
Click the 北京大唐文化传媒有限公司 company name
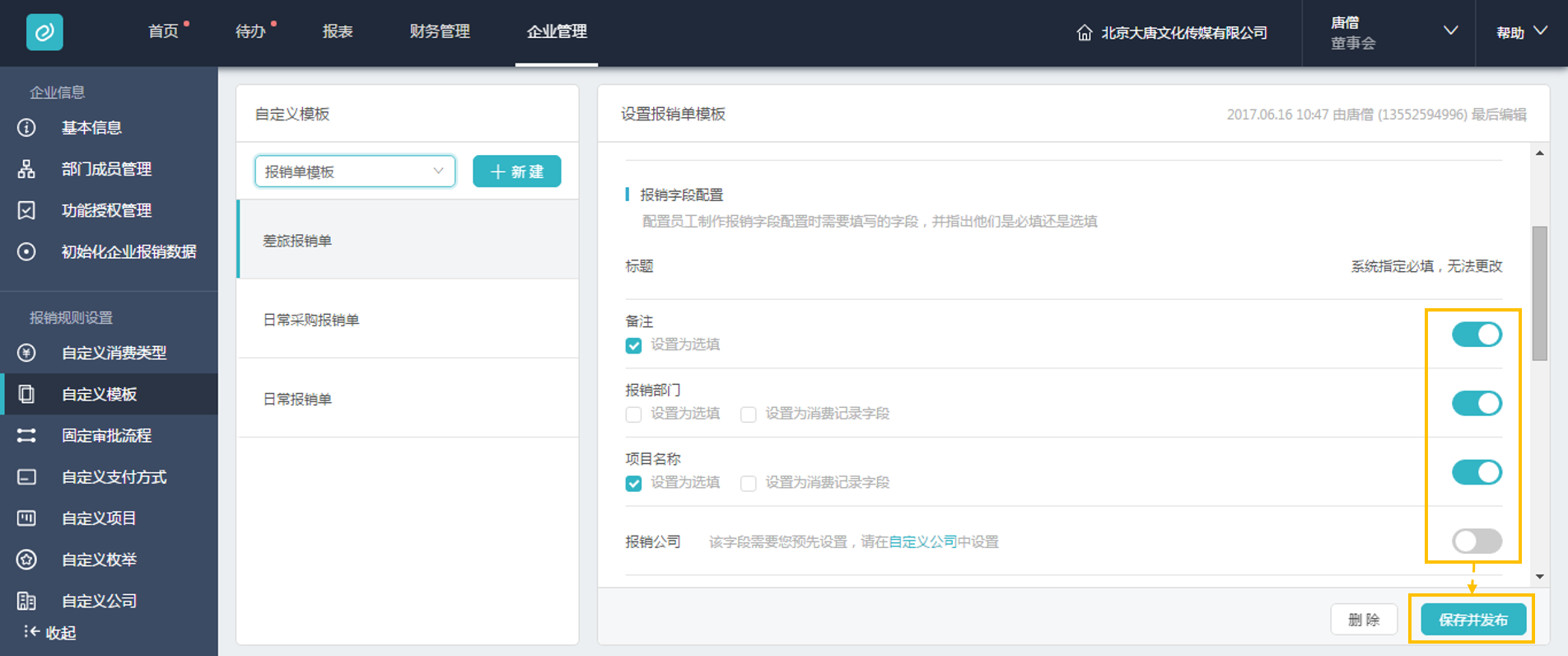click(x=1184, y=33)
